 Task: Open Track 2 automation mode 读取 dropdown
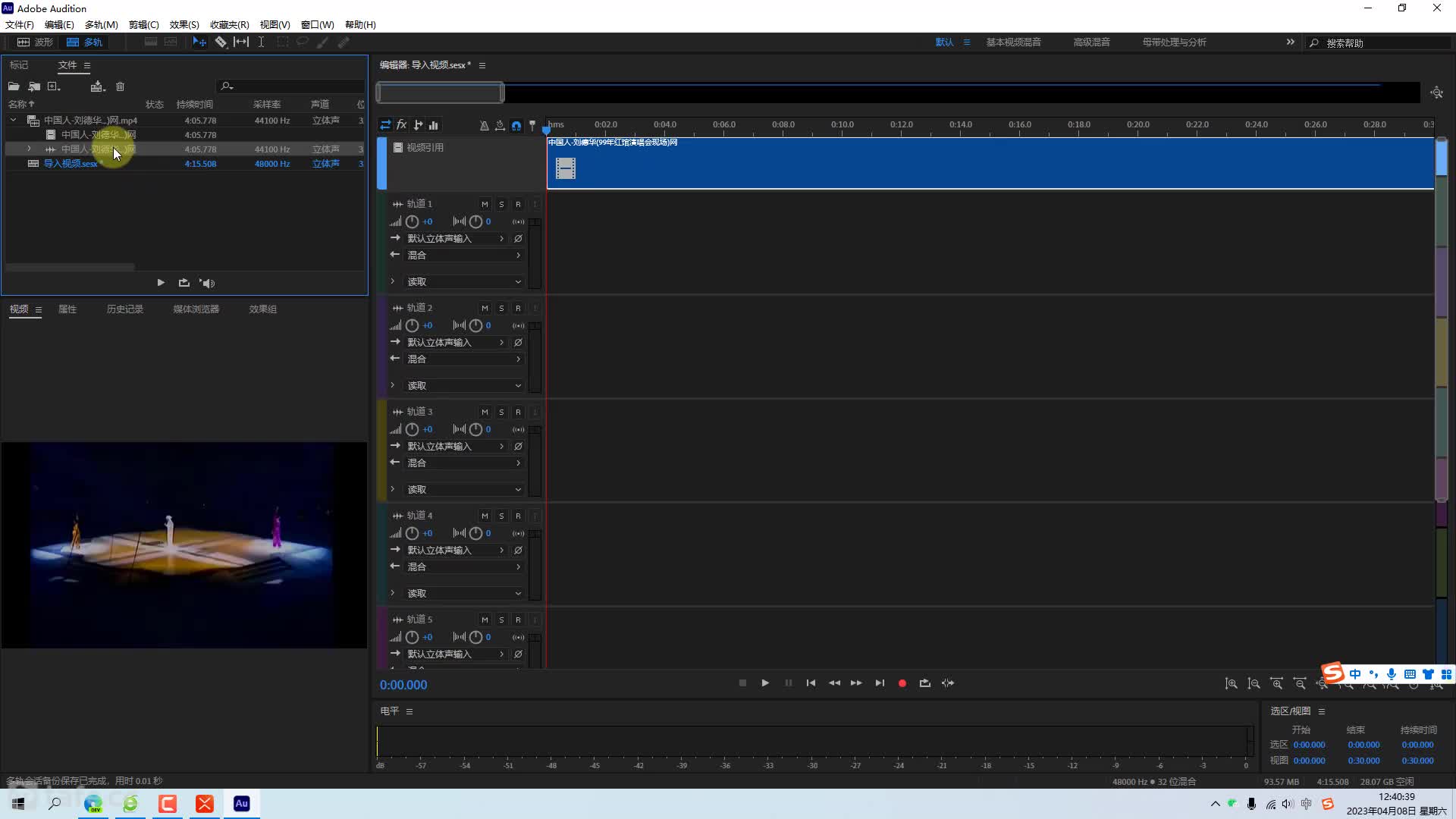tap(463, 386)
